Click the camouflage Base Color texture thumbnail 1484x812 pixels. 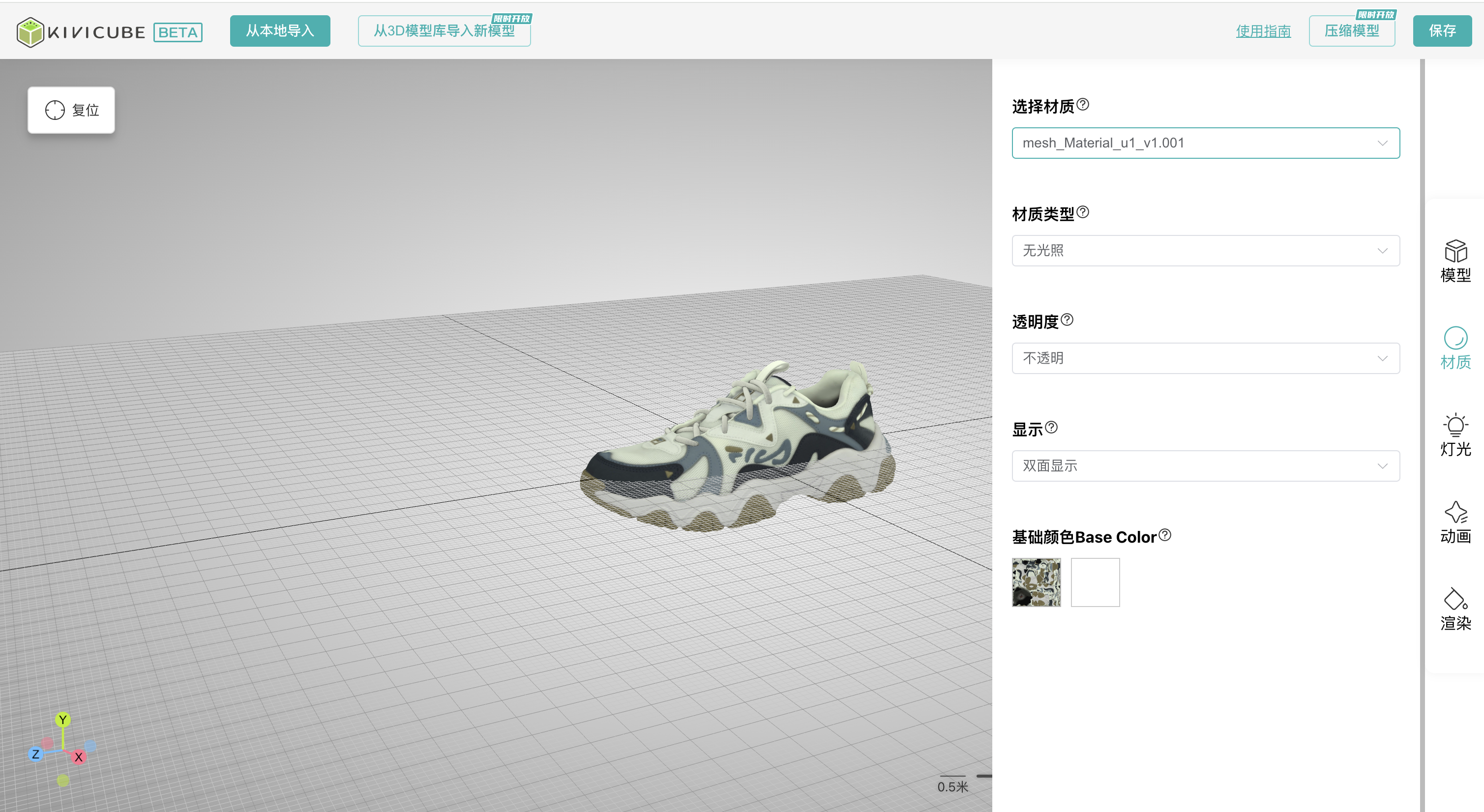tap(1036, 582)
